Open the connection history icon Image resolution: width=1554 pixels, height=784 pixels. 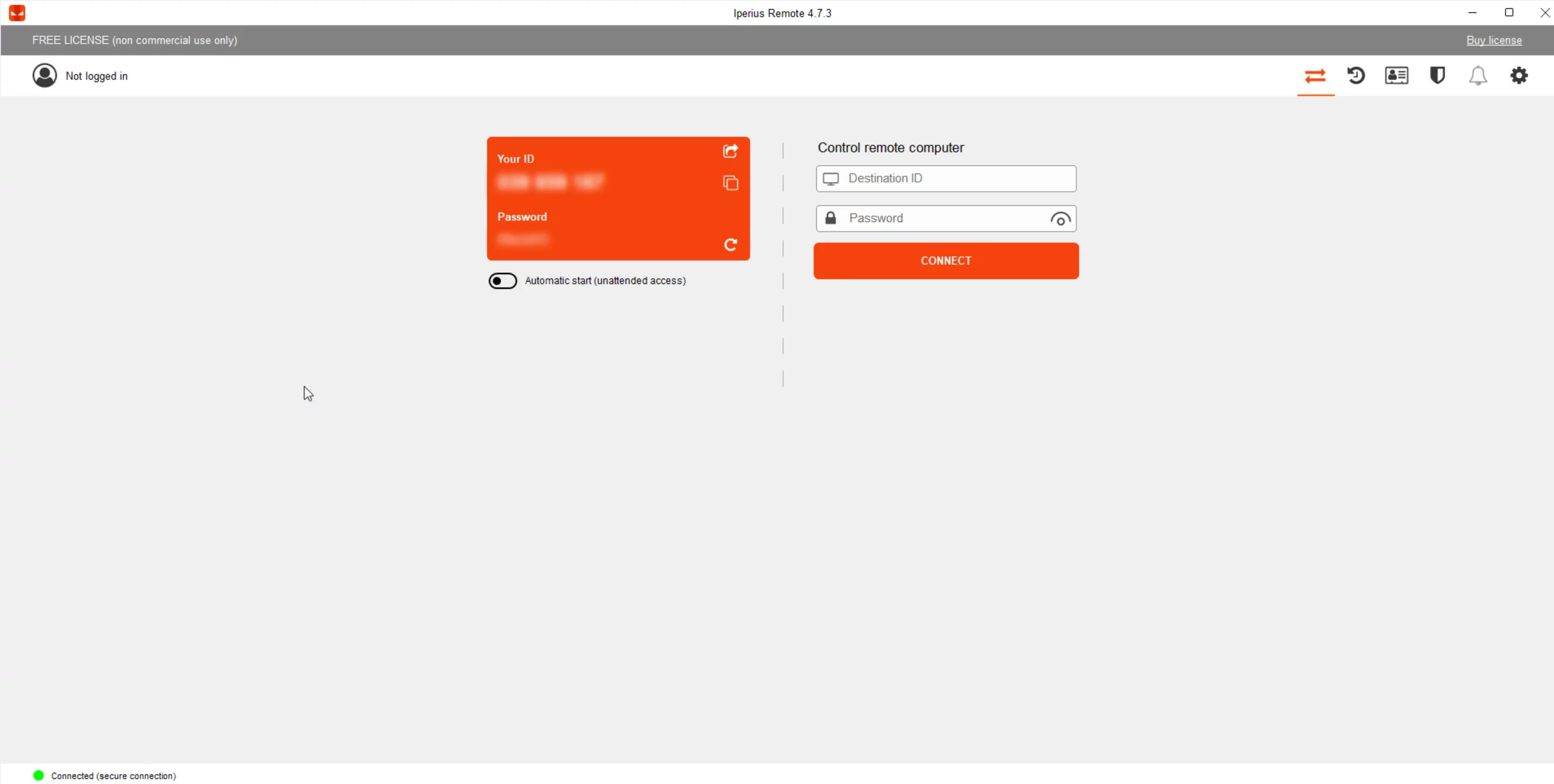pyautogui.click(x=1356, y=76)
